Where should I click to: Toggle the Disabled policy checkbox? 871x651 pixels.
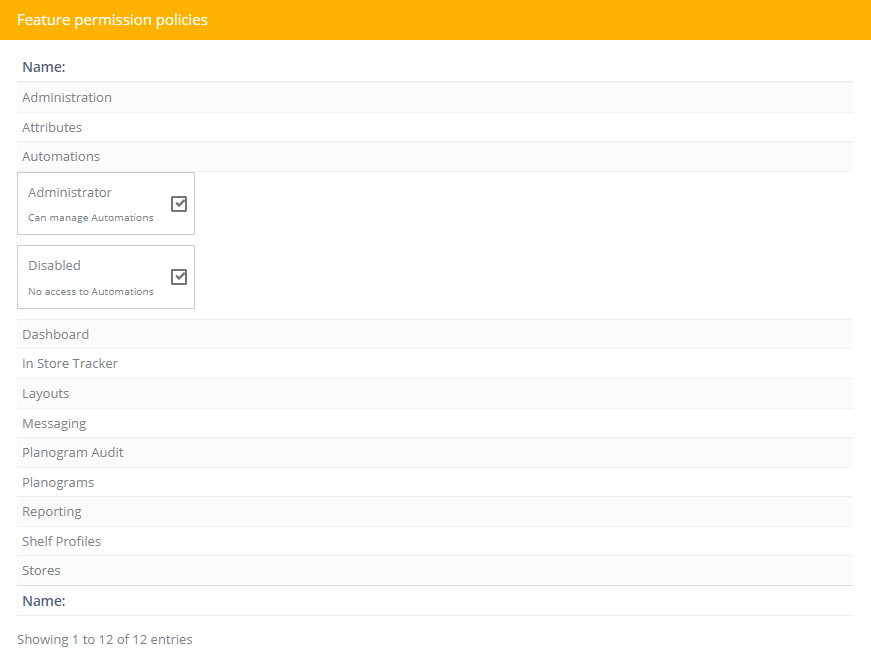[x=179, y=277]
